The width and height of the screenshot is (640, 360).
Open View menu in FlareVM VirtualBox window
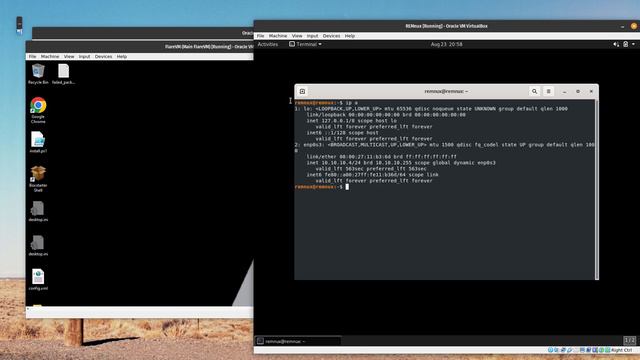click(69, 56)
